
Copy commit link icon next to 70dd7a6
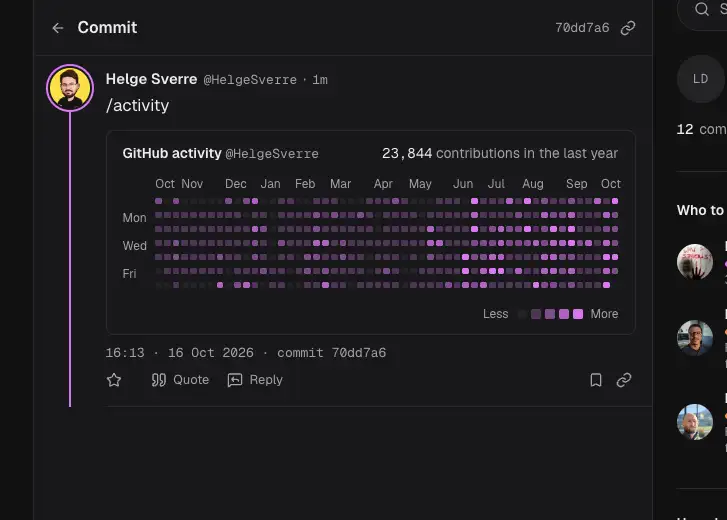628,28
